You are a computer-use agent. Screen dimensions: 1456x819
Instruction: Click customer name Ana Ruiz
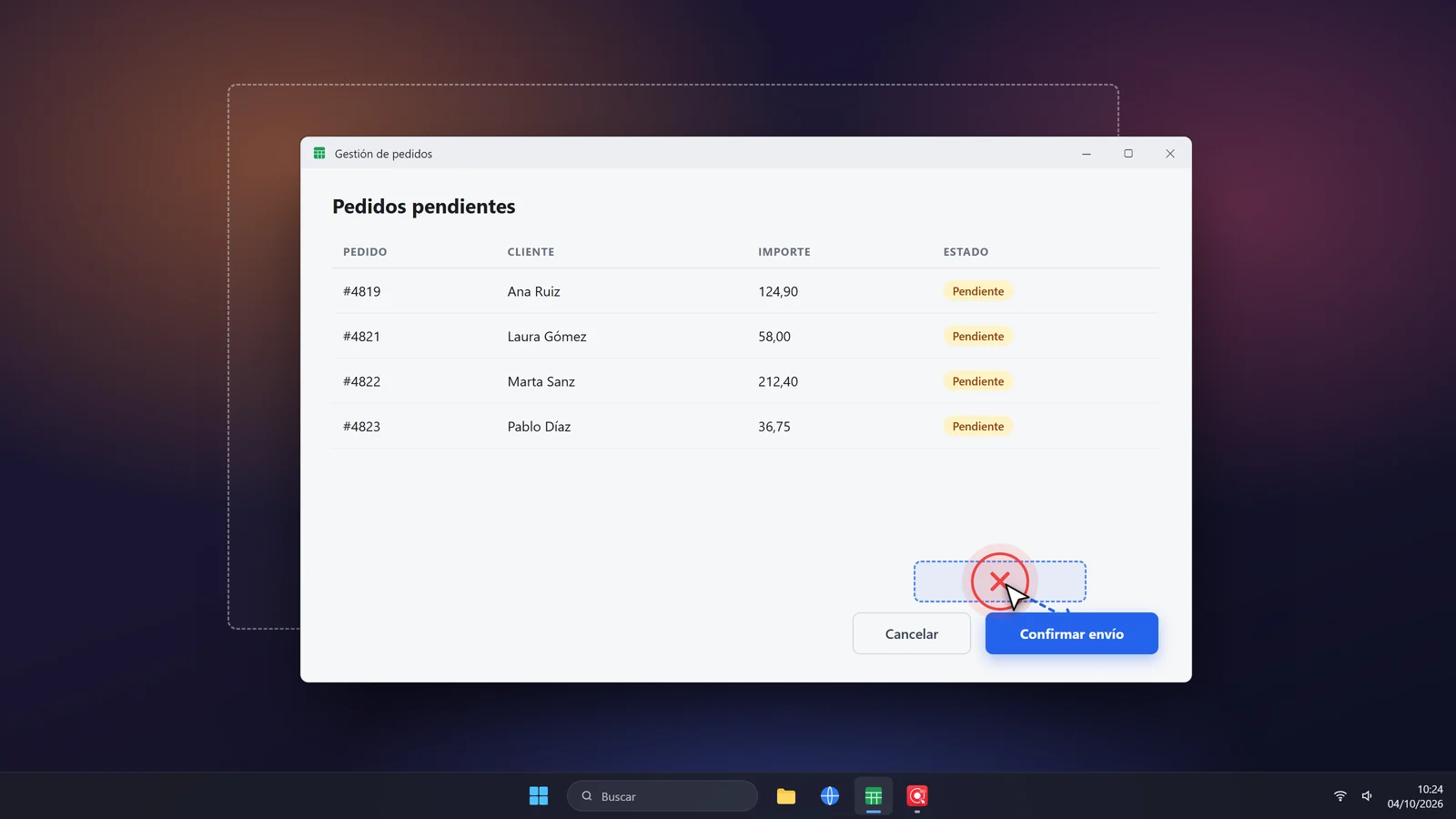pos(534,291)
